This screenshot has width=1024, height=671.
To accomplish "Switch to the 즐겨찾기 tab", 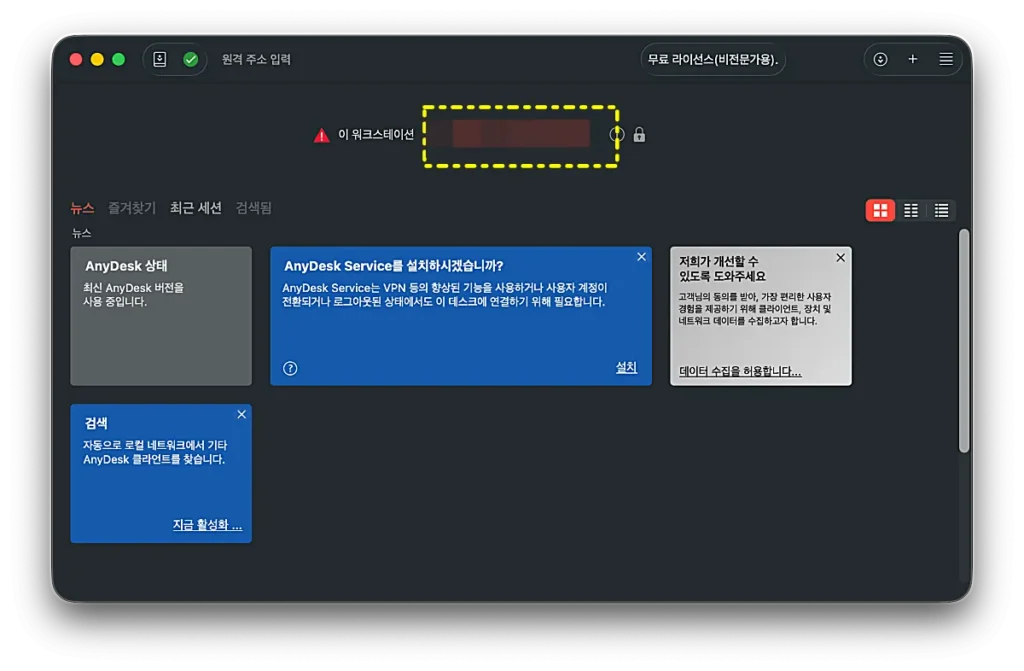I will pos(131,208).
